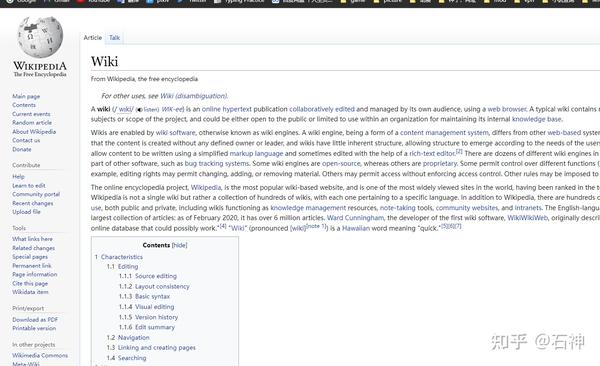Click the bug tracking systems link
Screen dimensions: 600x366
[x=217, y=163]
